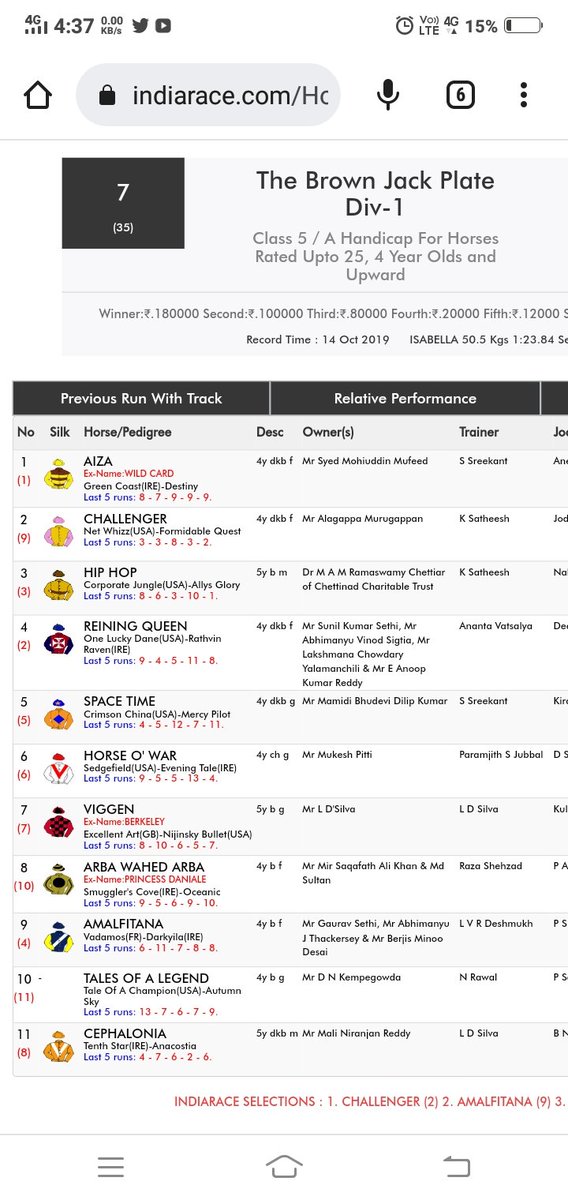Click trainer S Sreekant in AIZA row
The image size is (568, 1200).
484,461
